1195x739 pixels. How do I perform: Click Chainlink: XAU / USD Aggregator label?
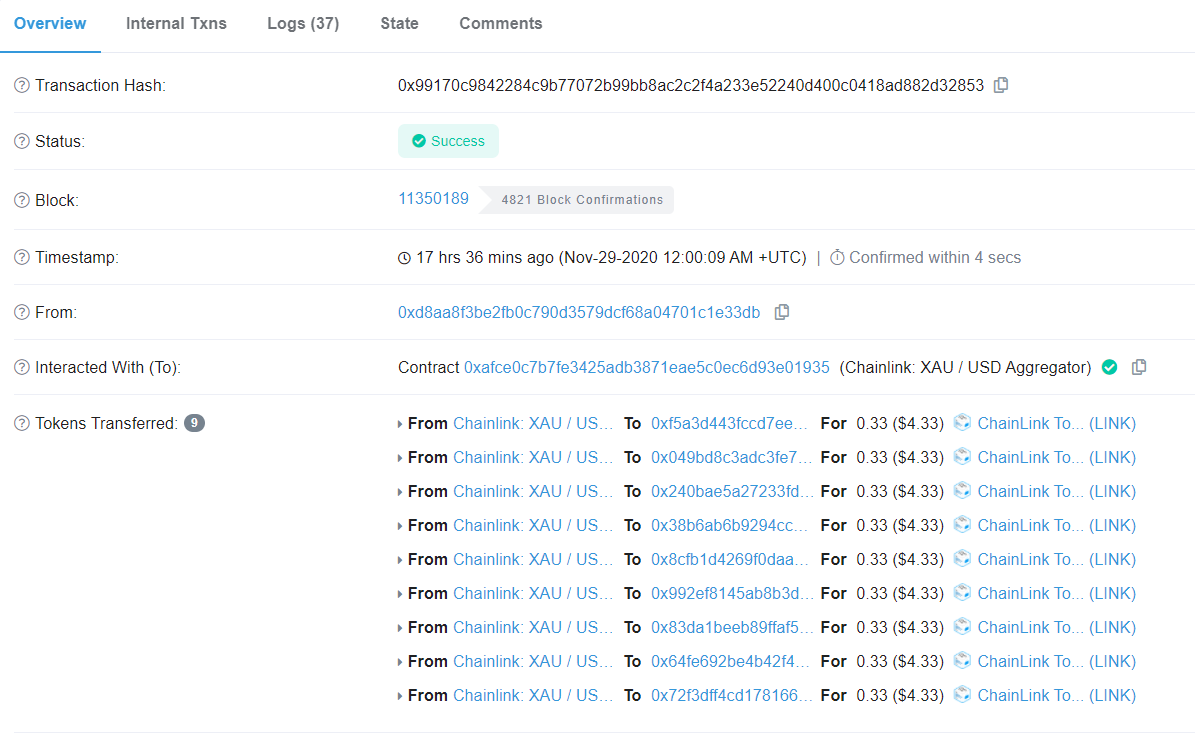click(x=966, y=367)
